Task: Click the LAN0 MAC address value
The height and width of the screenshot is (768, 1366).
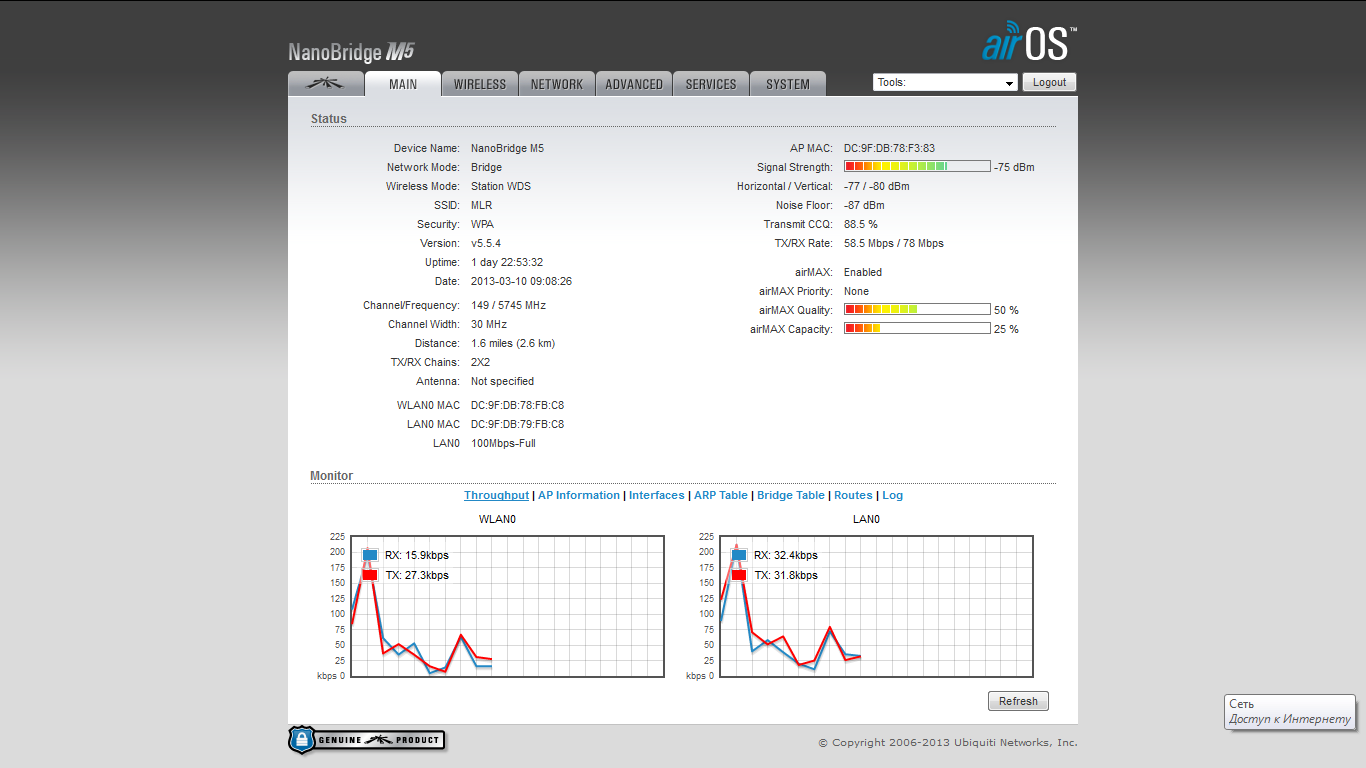Action: coord(517,424)
